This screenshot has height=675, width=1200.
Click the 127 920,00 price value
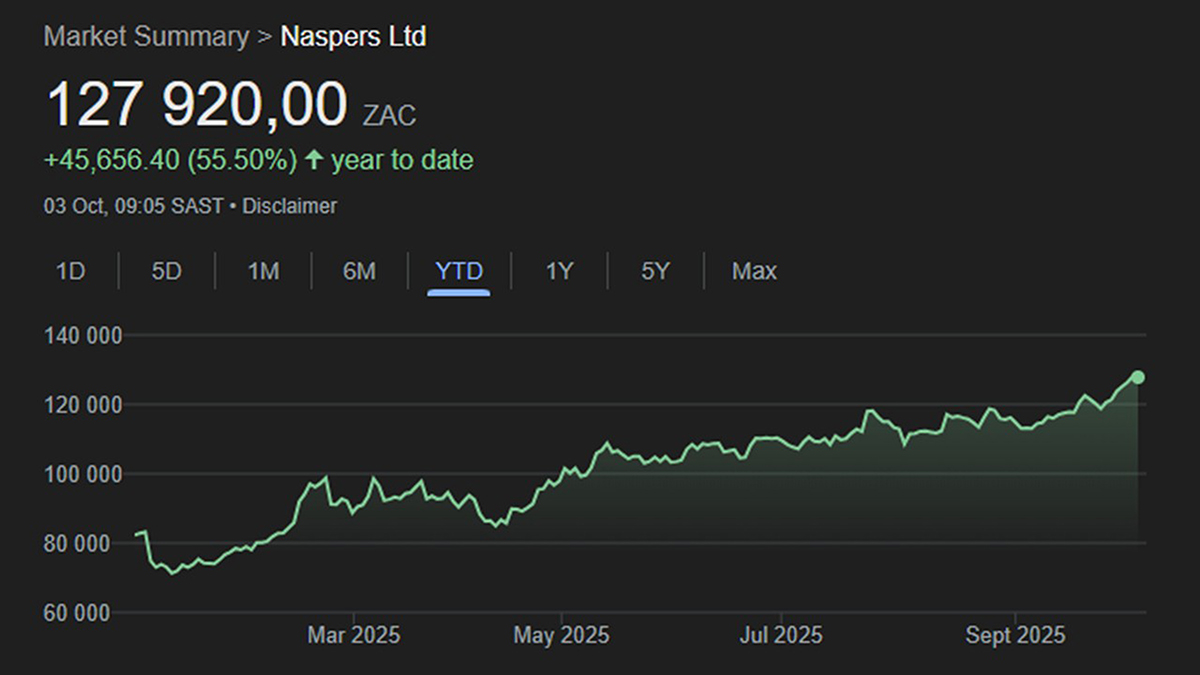(x=197, y=105)
